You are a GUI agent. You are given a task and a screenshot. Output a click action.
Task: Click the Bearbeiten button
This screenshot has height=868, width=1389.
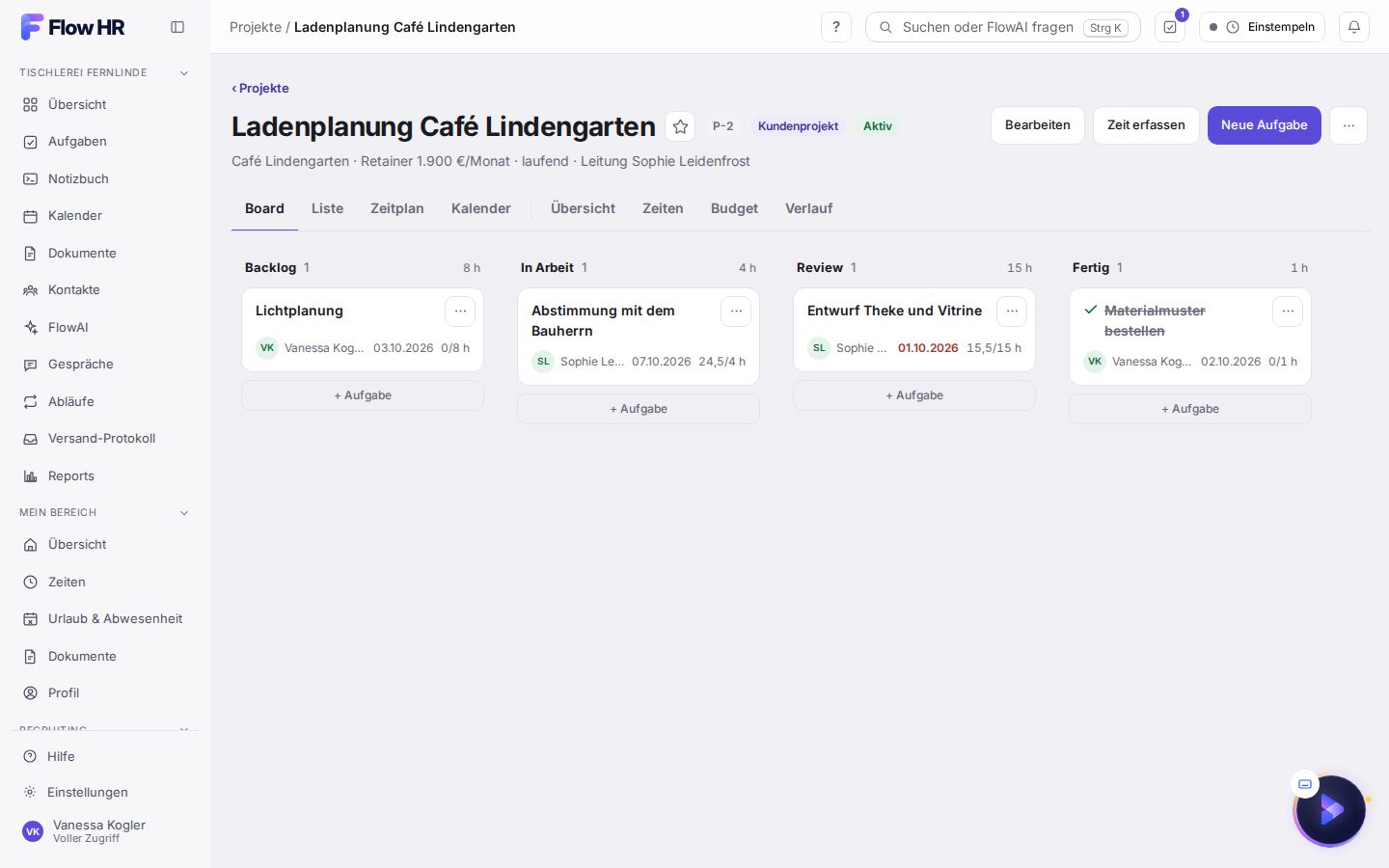1038,125
